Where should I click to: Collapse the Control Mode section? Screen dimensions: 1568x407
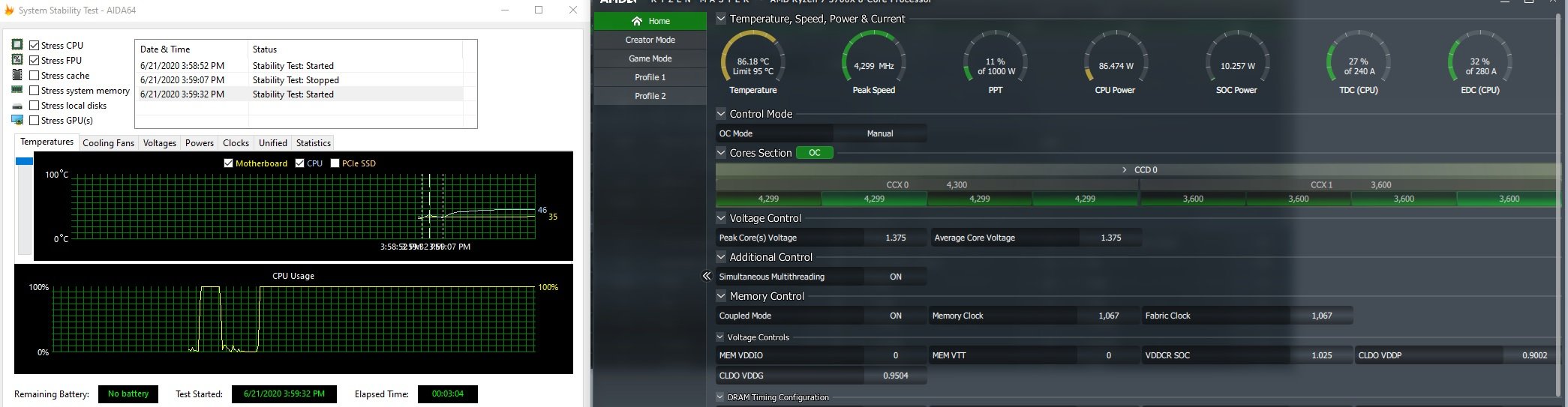click(x=721, y=114)
